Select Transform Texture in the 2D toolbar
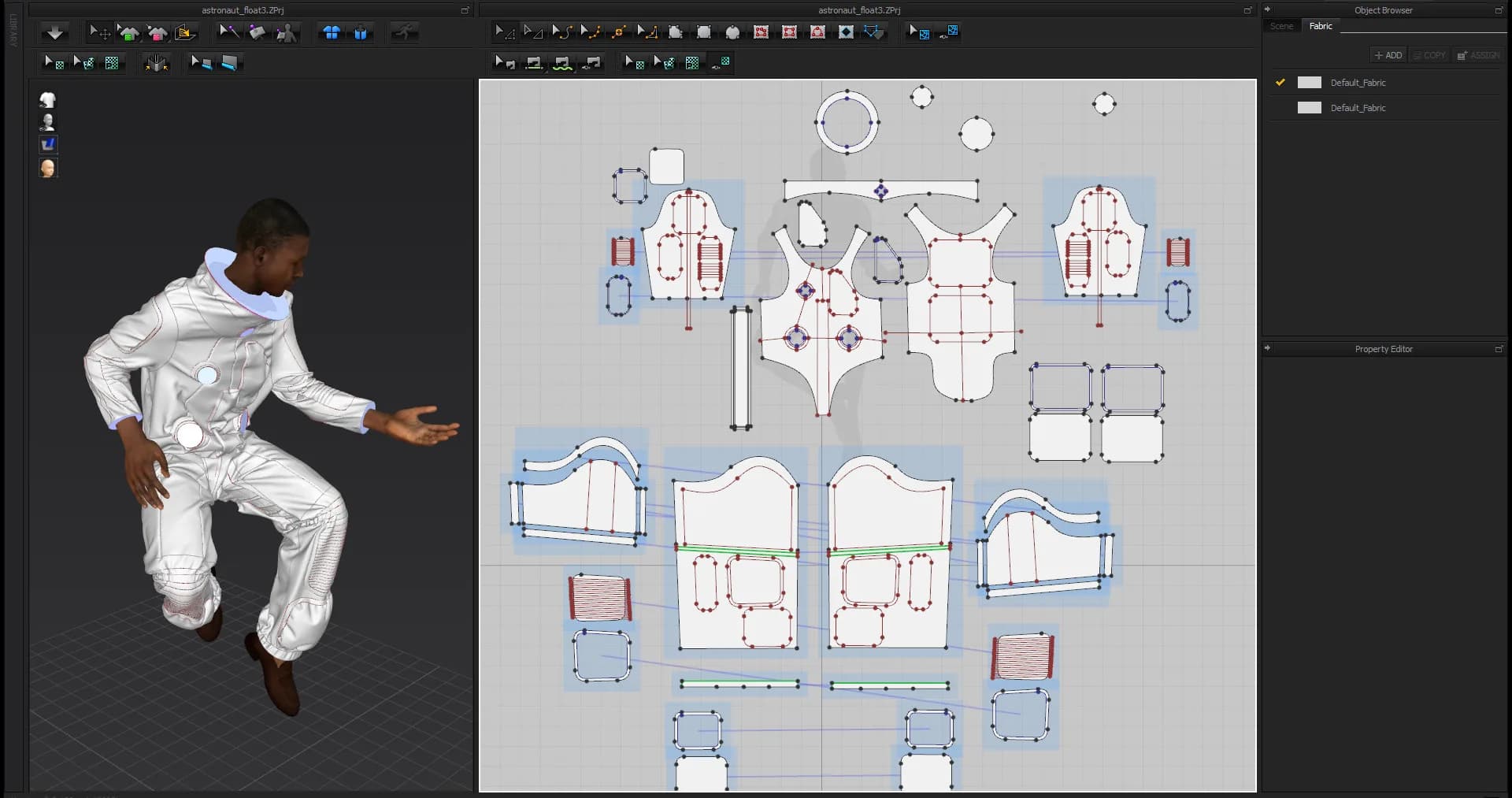Screen dimensions: 1512x798 pos(664,62)
